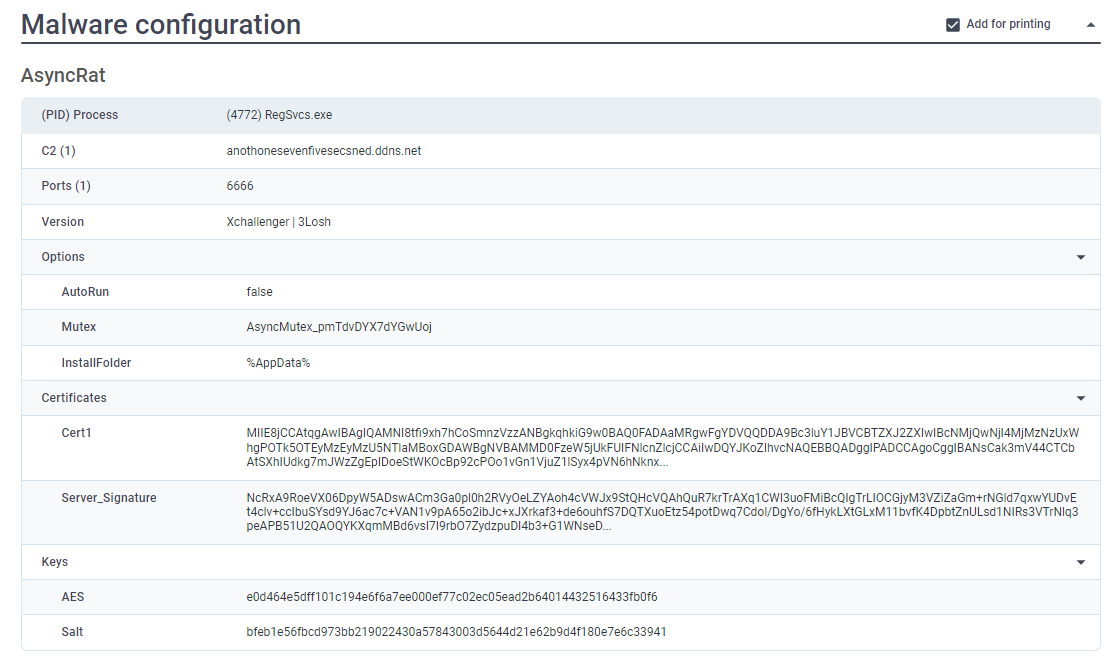Collapse the Malware configuration section arrow

[1090, 25]
